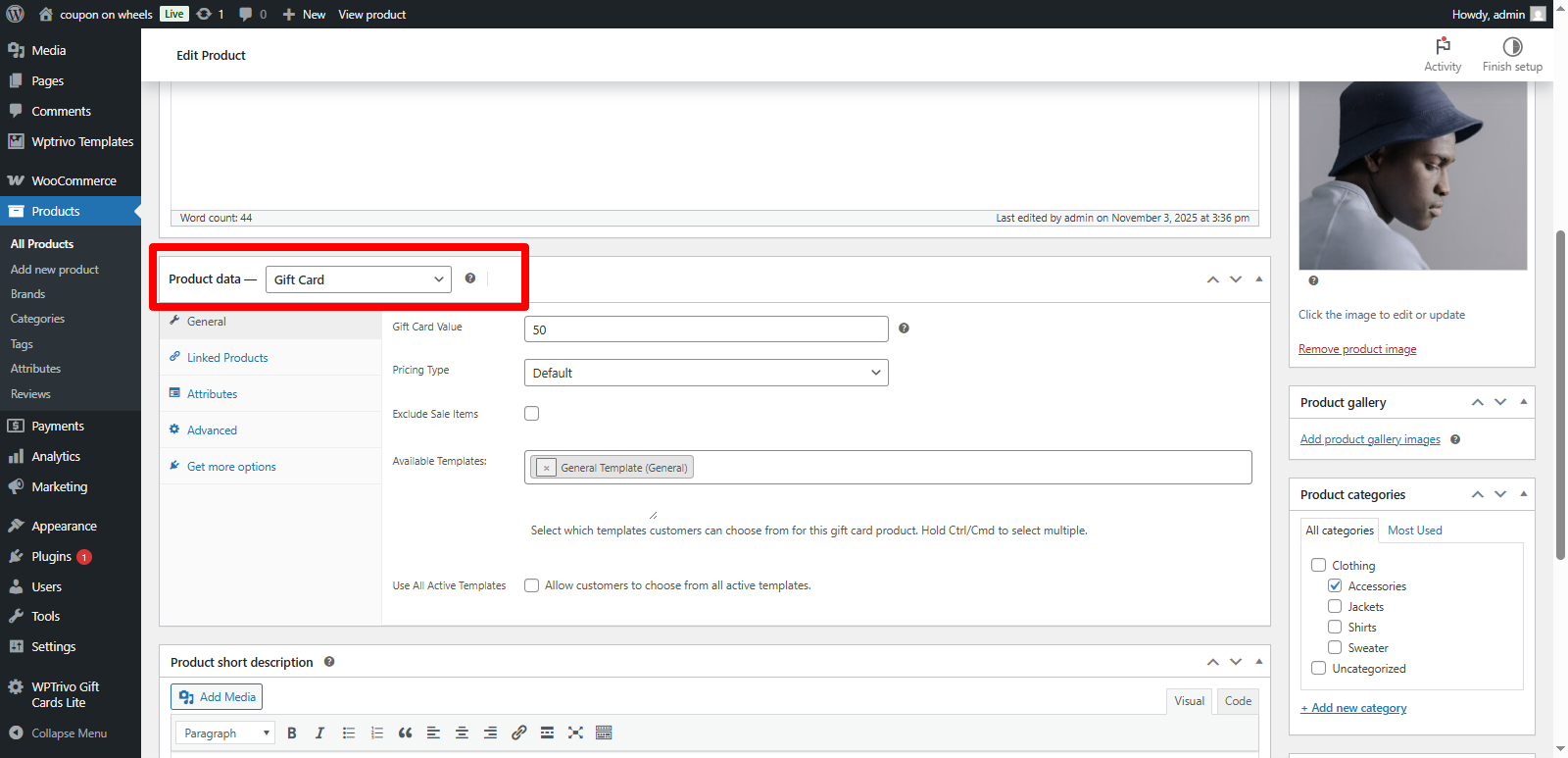Move Product data panel up
This screenshot has width=1568, height=758.
point(1213,279)
